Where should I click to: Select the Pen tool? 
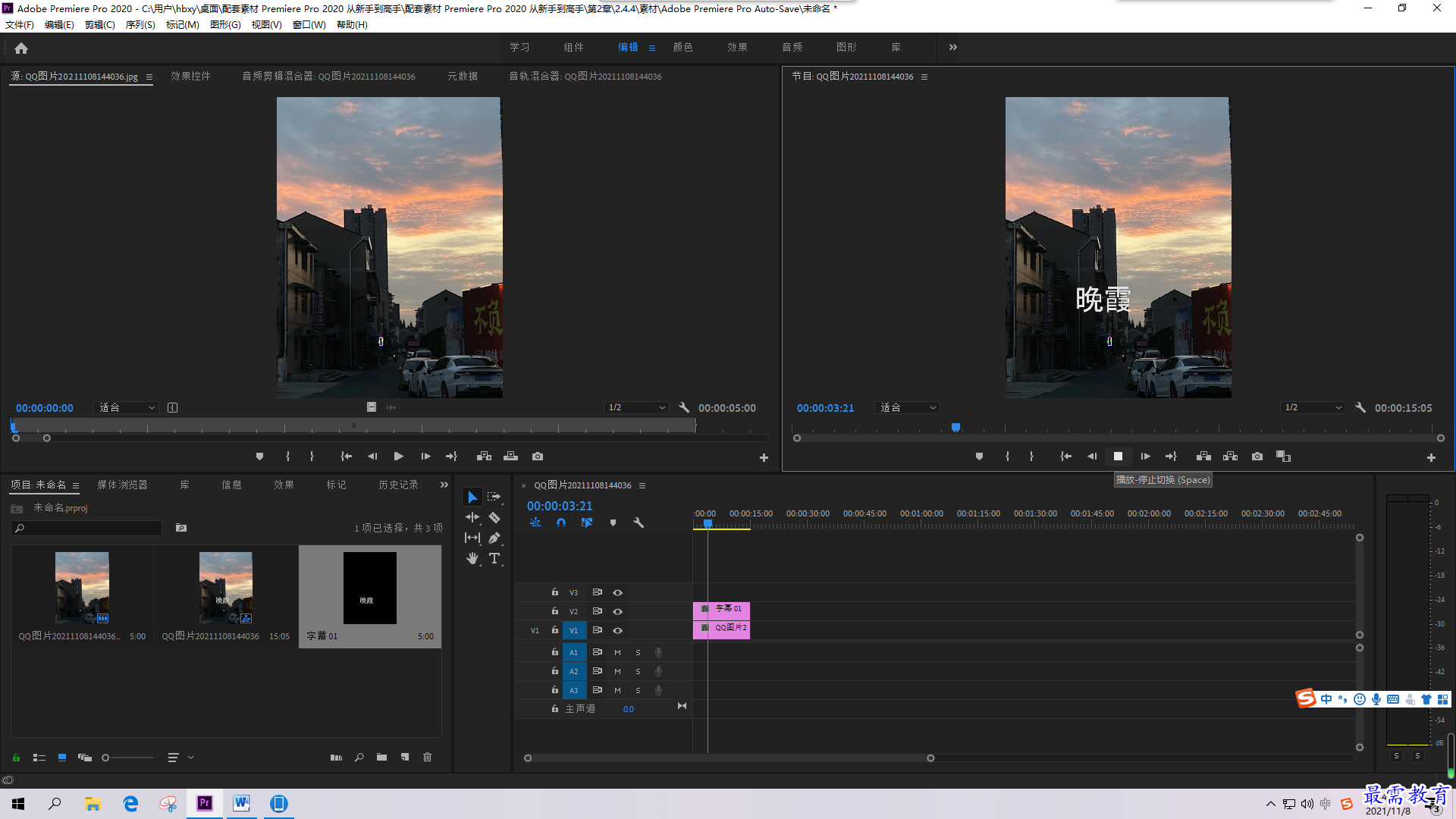(x=494, y=538)
